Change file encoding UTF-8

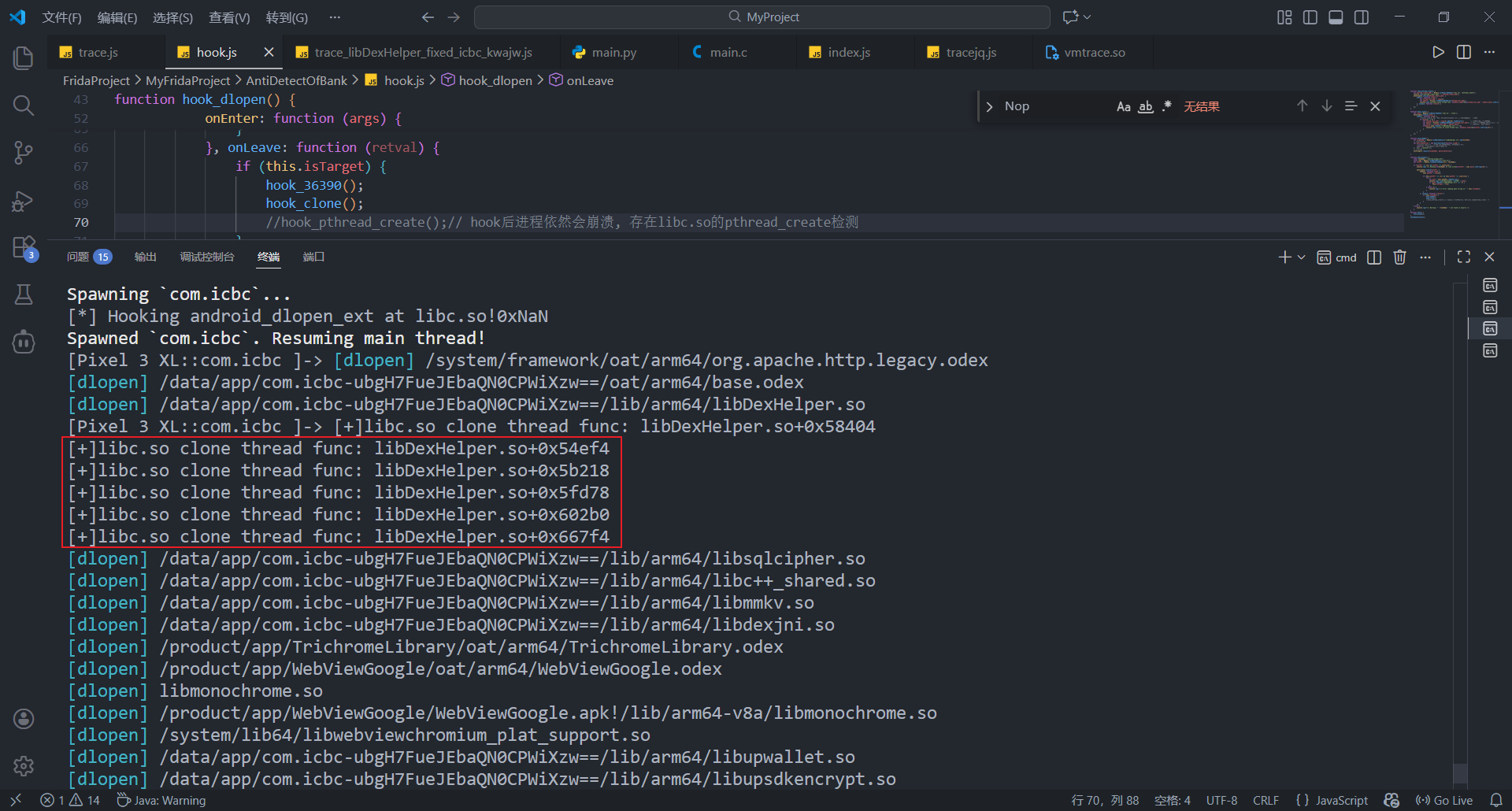[x=1221, y=800]
